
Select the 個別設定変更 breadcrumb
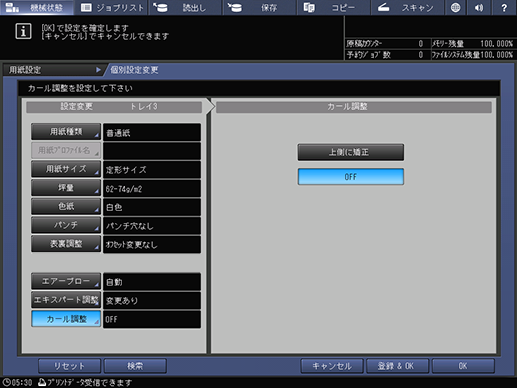tap(134, 70)
